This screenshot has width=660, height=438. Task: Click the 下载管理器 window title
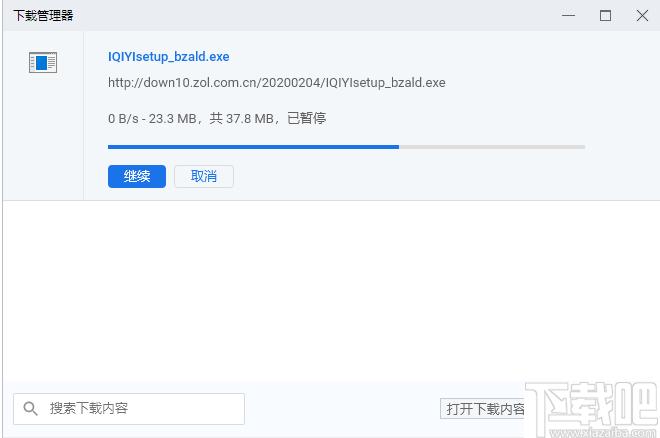pos(43,16)
